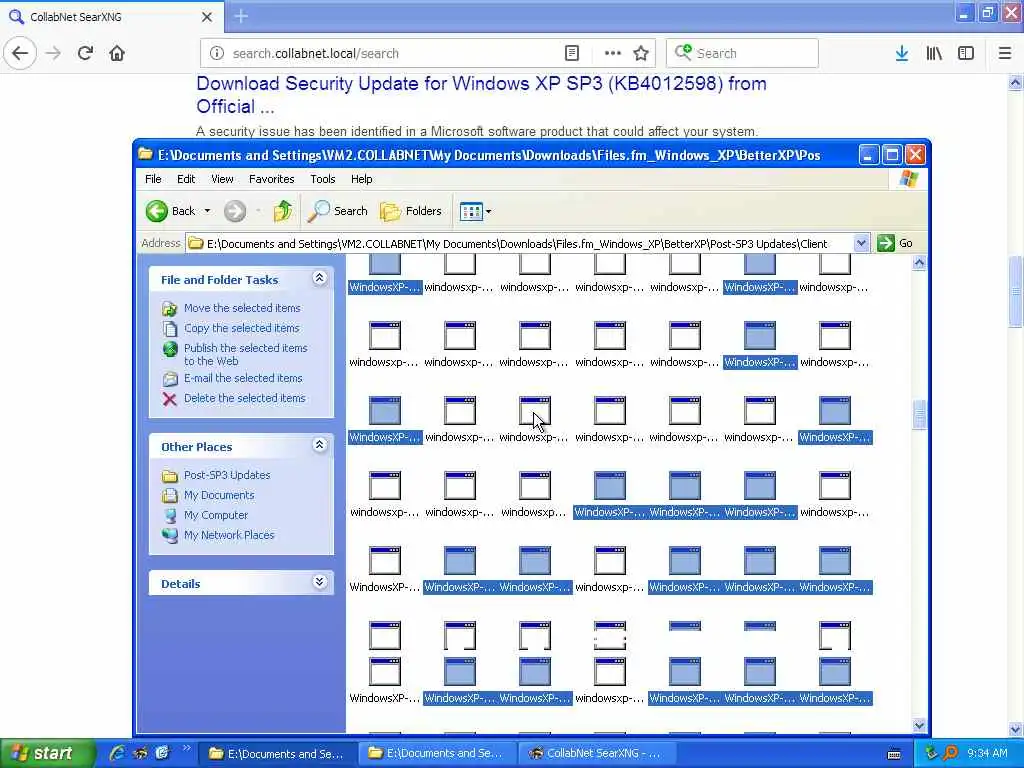This screenshot has height=768, width=1024.
Task: Click E-mail the selected items
Action: pyautogui.click(x=243, y=378)
